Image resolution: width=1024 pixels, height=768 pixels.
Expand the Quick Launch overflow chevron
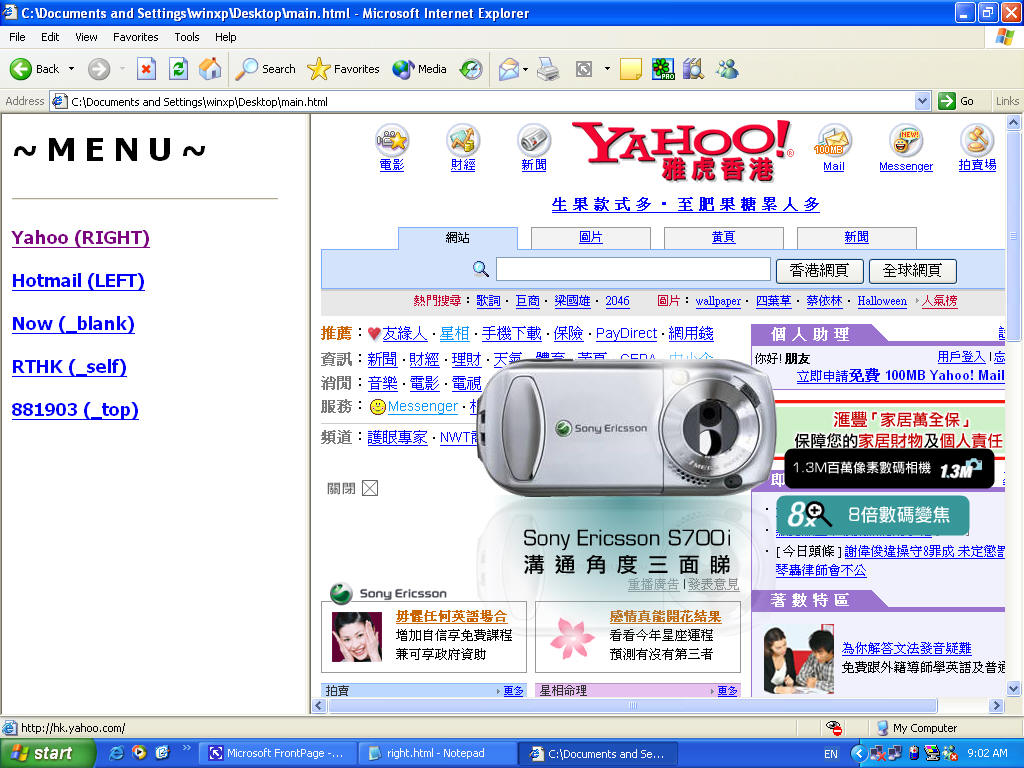tap(186, 748)
